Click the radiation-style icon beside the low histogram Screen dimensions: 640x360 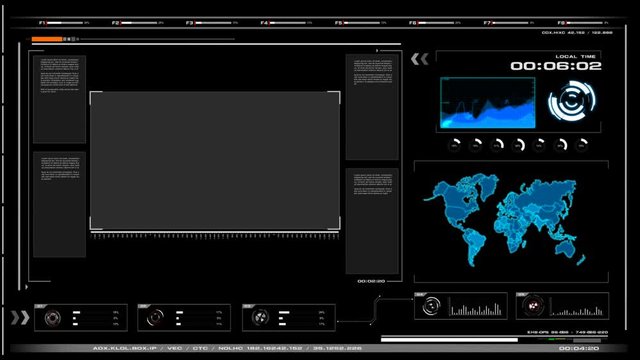[x=533, y=306]
